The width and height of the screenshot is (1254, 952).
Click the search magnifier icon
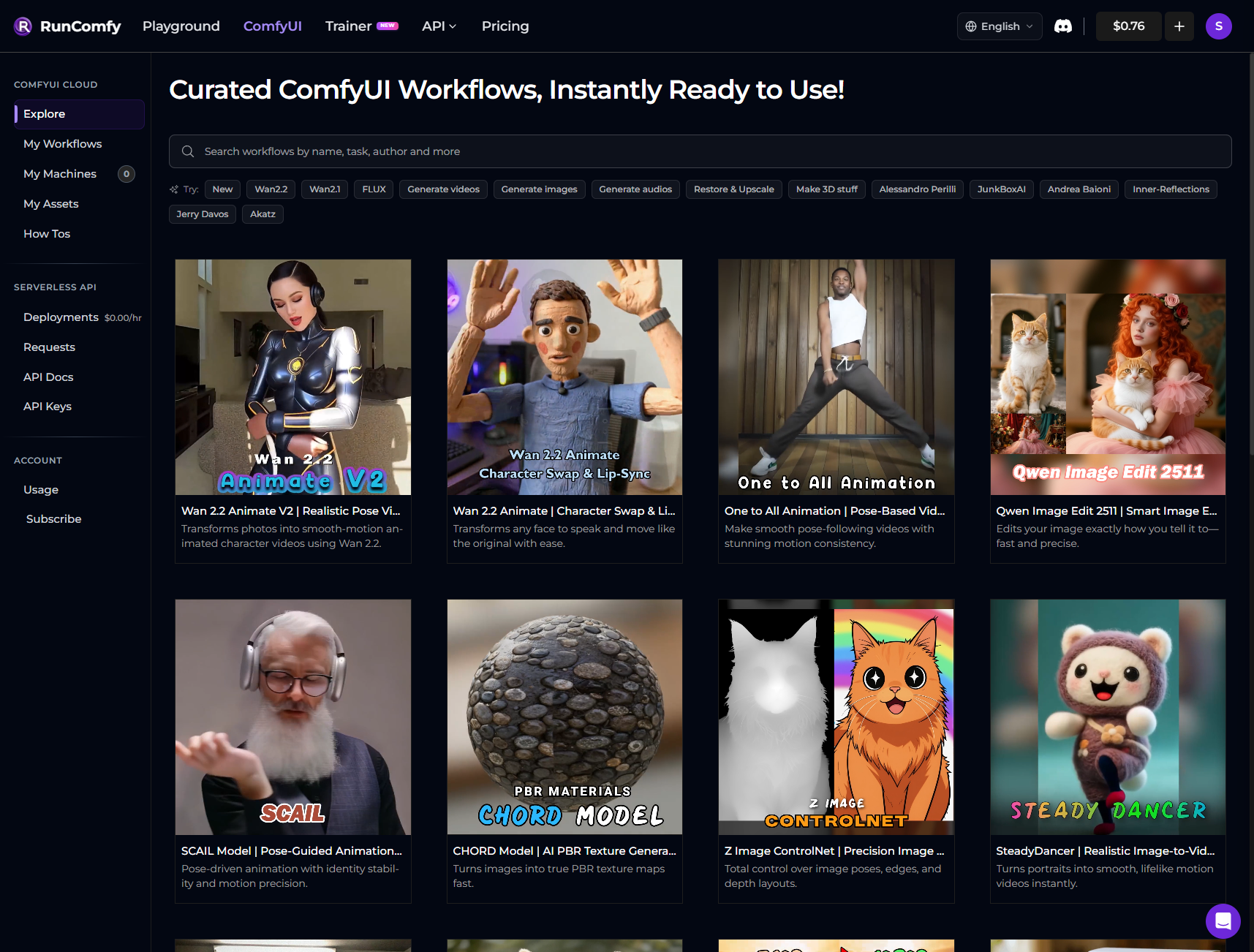[x=188, y=151]
